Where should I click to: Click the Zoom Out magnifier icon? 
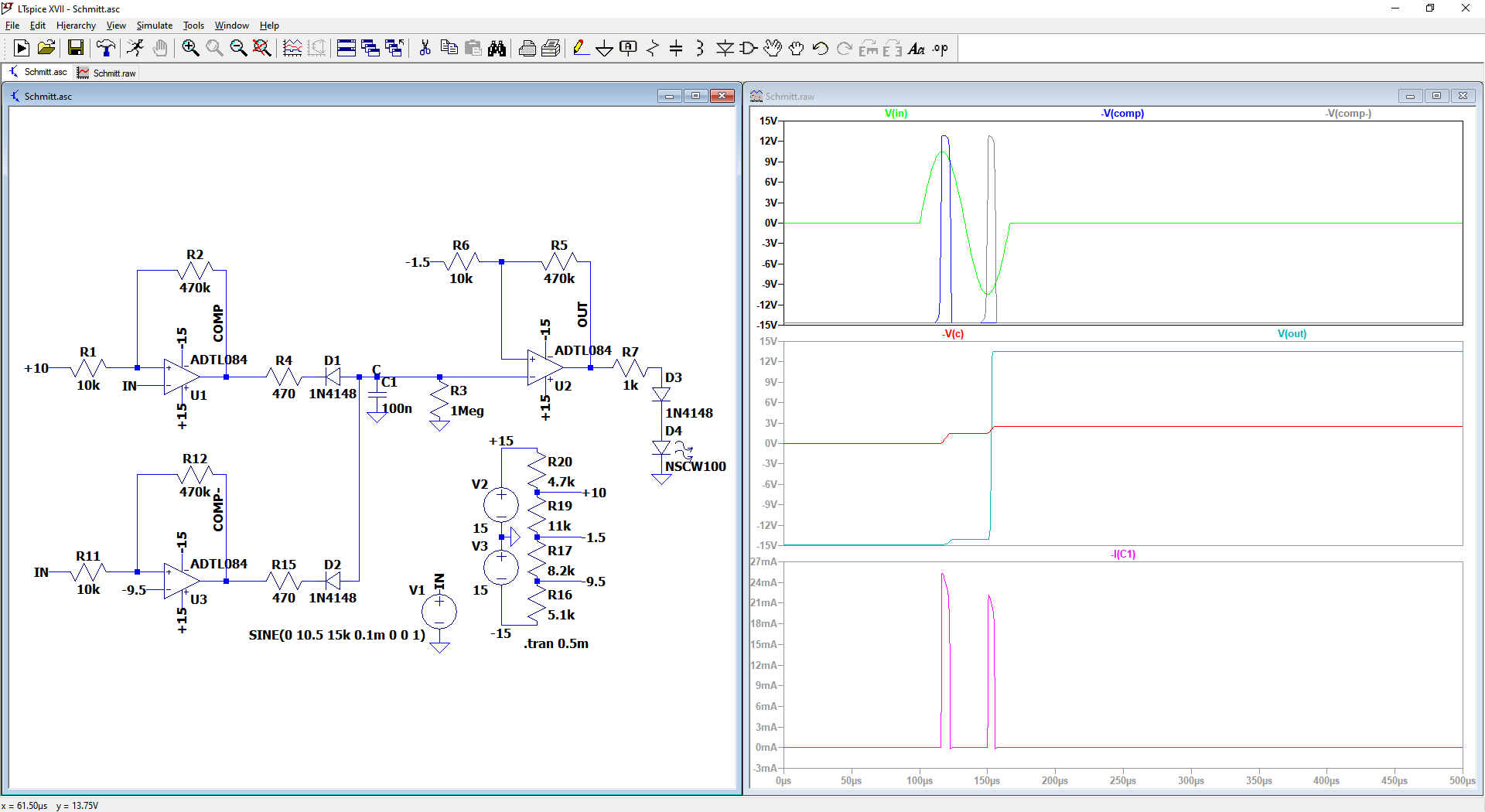pyautogui.click(x=238, y=49)
